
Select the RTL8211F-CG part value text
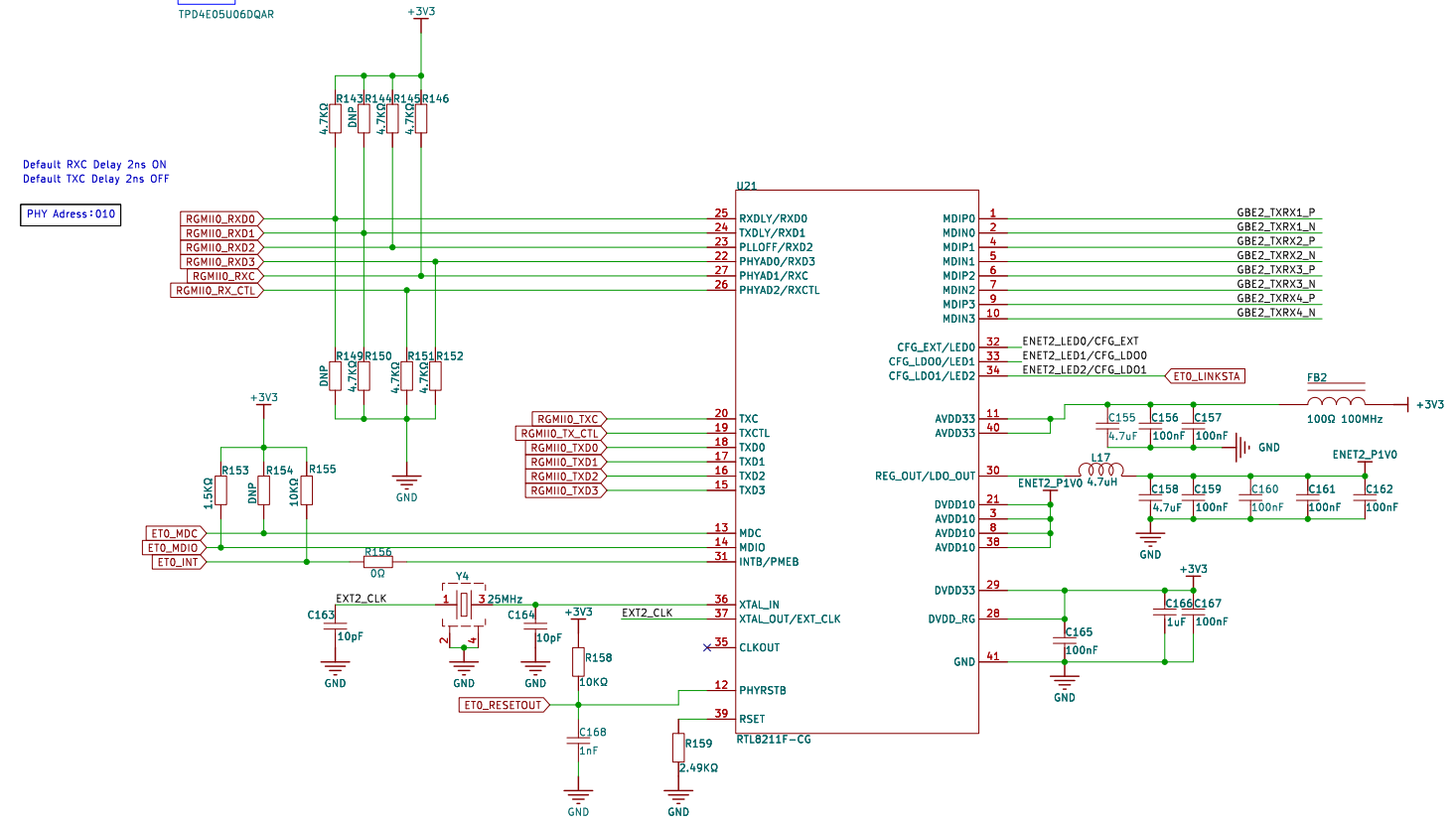pos(774,740)
